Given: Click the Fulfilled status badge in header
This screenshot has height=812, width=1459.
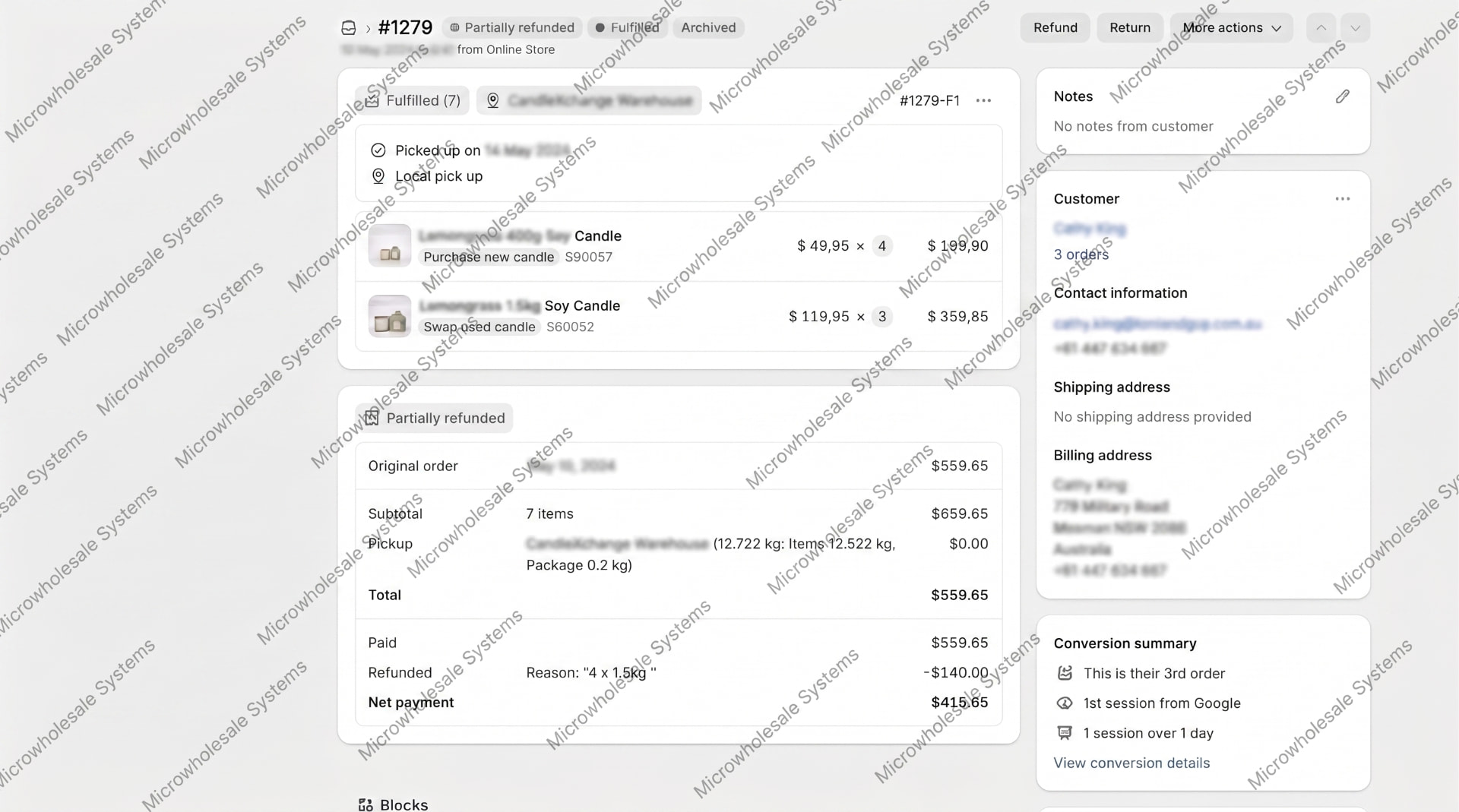Looking at the screenshot, I should click(x=628, y=28).
